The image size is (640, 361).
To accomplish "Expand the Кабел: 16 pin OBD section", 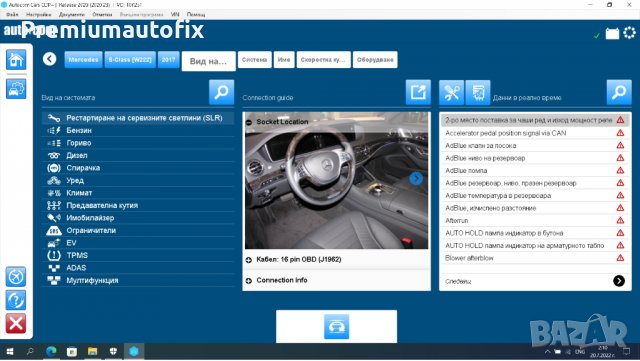I will pyautogui.click(x=249, y=260).
